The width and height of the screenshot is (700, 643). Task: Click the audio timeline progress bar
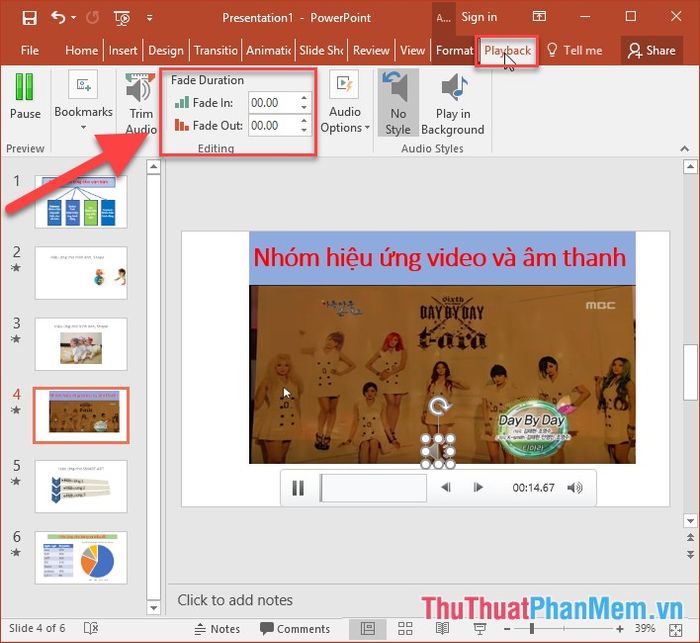point(373,488)
